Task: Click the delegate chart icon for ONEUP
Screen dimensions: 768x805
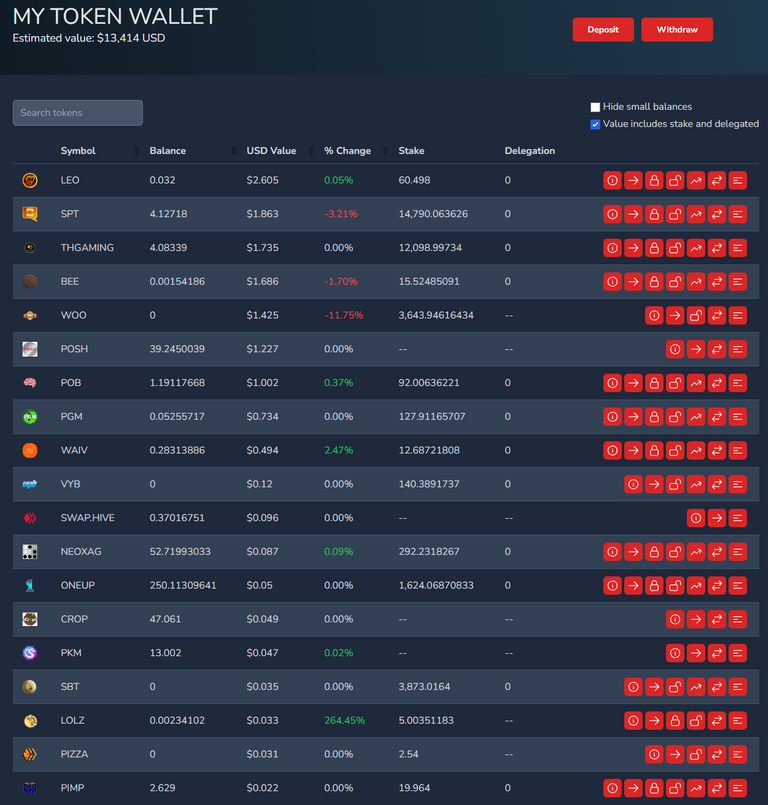Action: (x=696, y=585)
